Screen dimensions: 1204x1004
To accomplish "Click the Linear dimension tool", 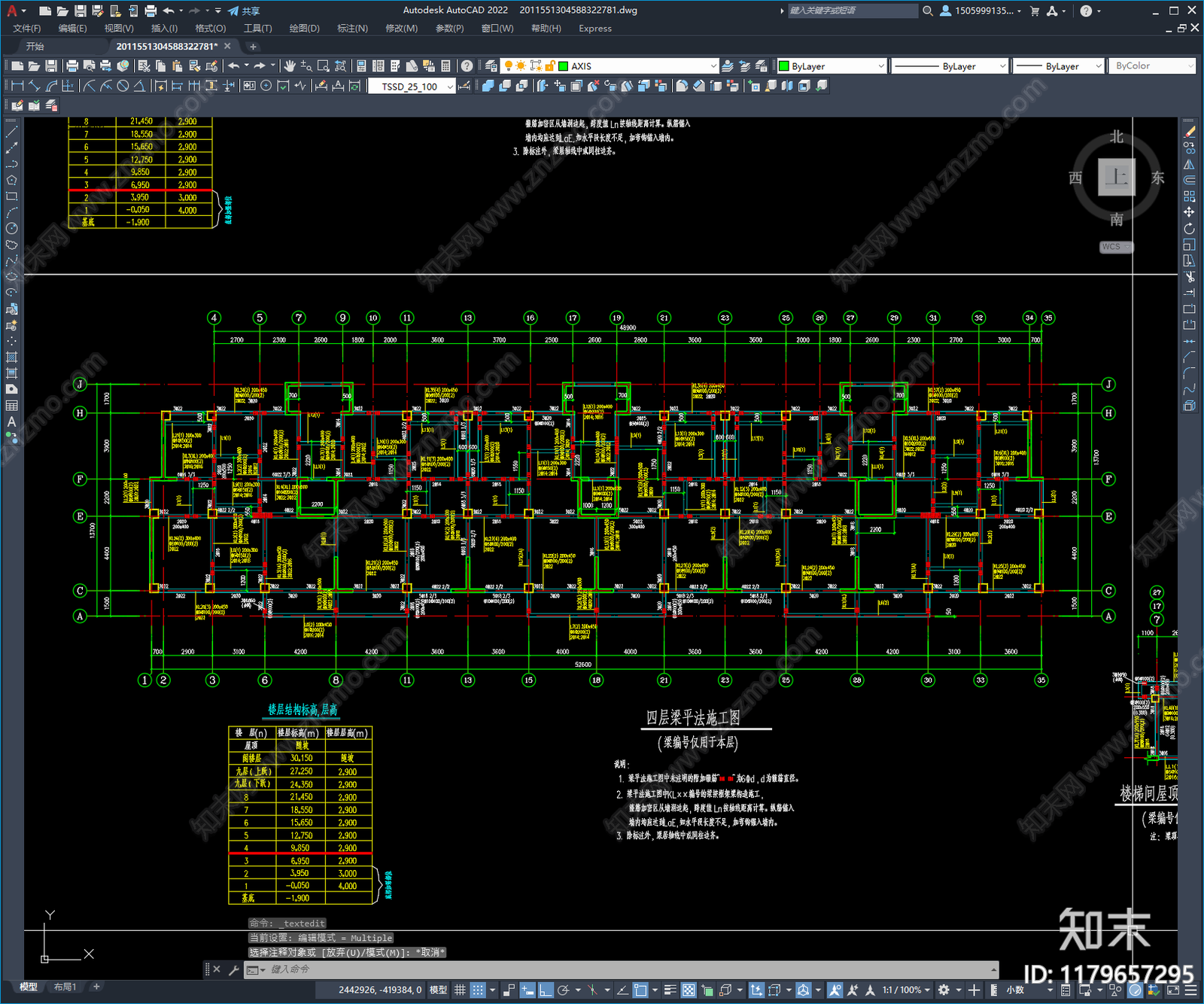I will coord(17,86).
